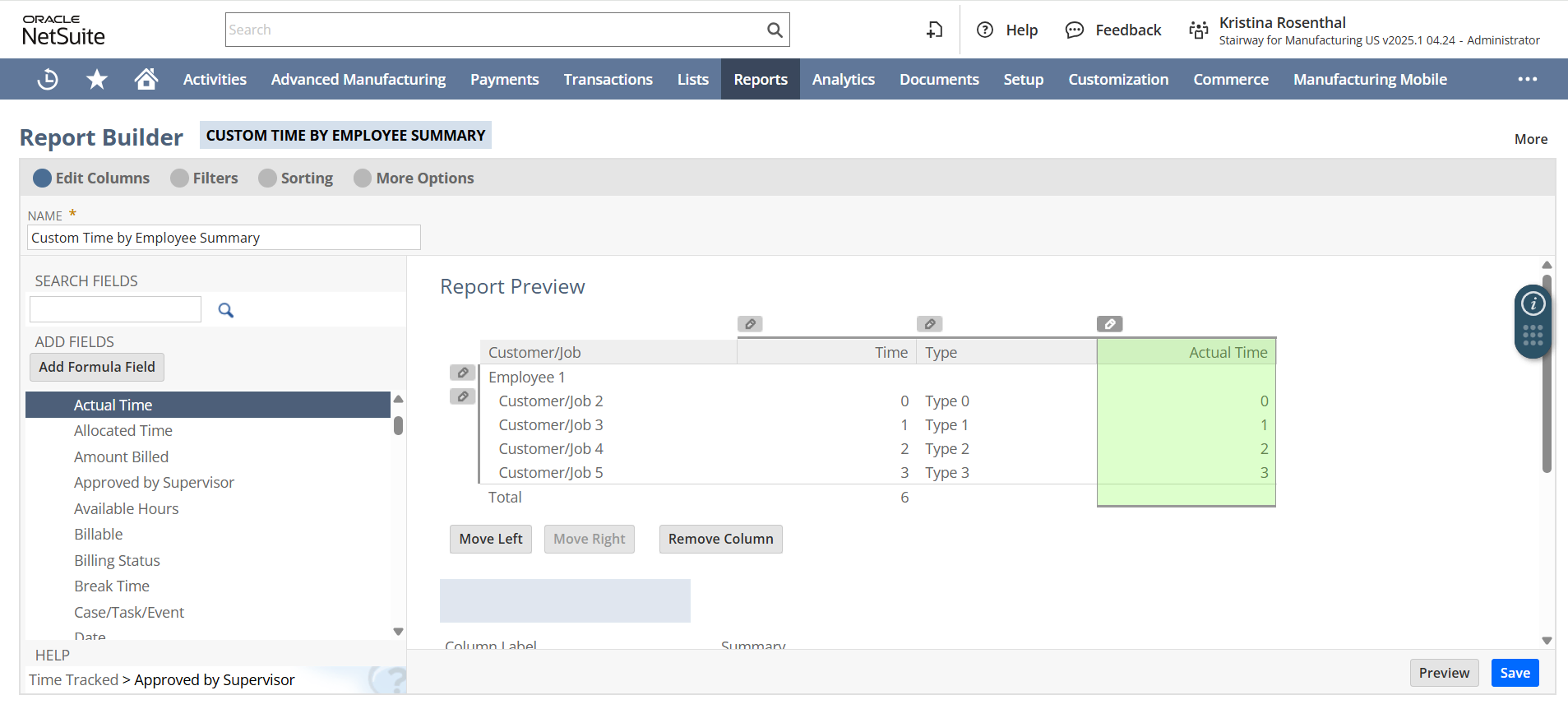Switch to the Sorting step
Screen dimensions: 1568x709
click(x=295, y=178)
